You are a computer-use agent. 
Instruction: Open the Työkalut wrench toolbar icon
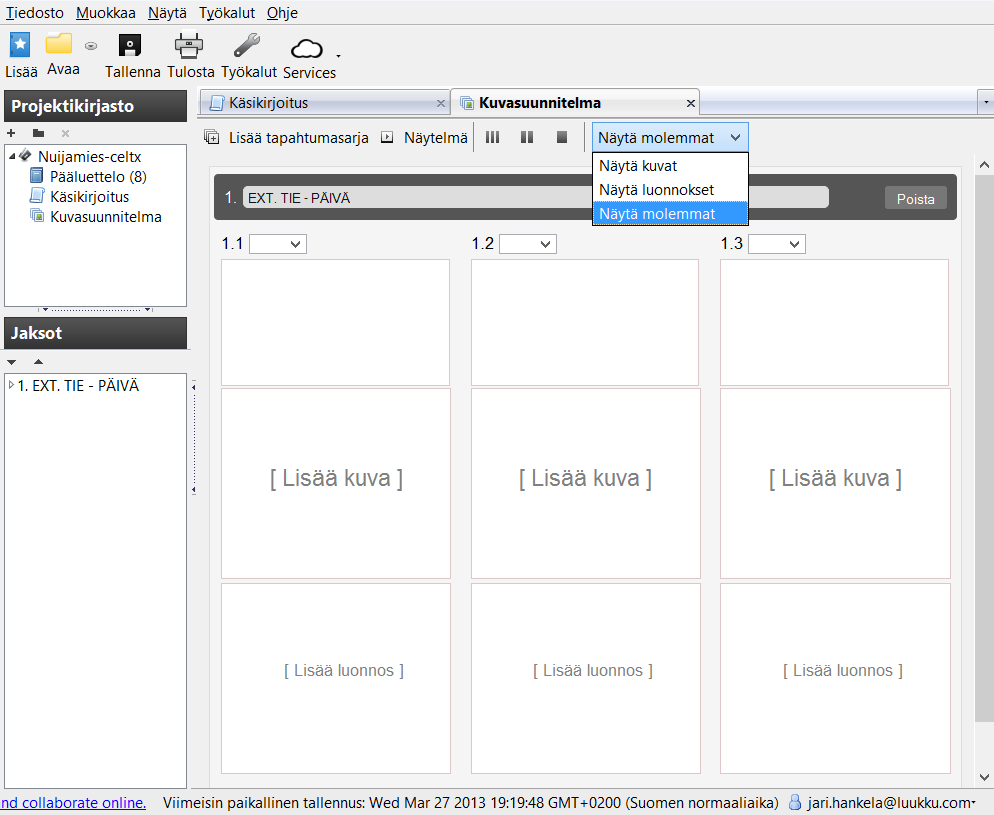(x=247, y=46)
